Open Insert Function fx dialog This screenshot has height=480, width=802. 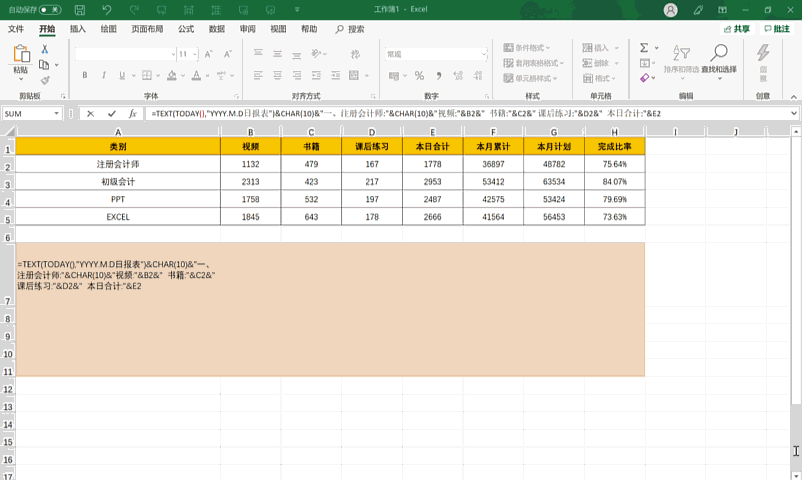click(x=132, y=114)
